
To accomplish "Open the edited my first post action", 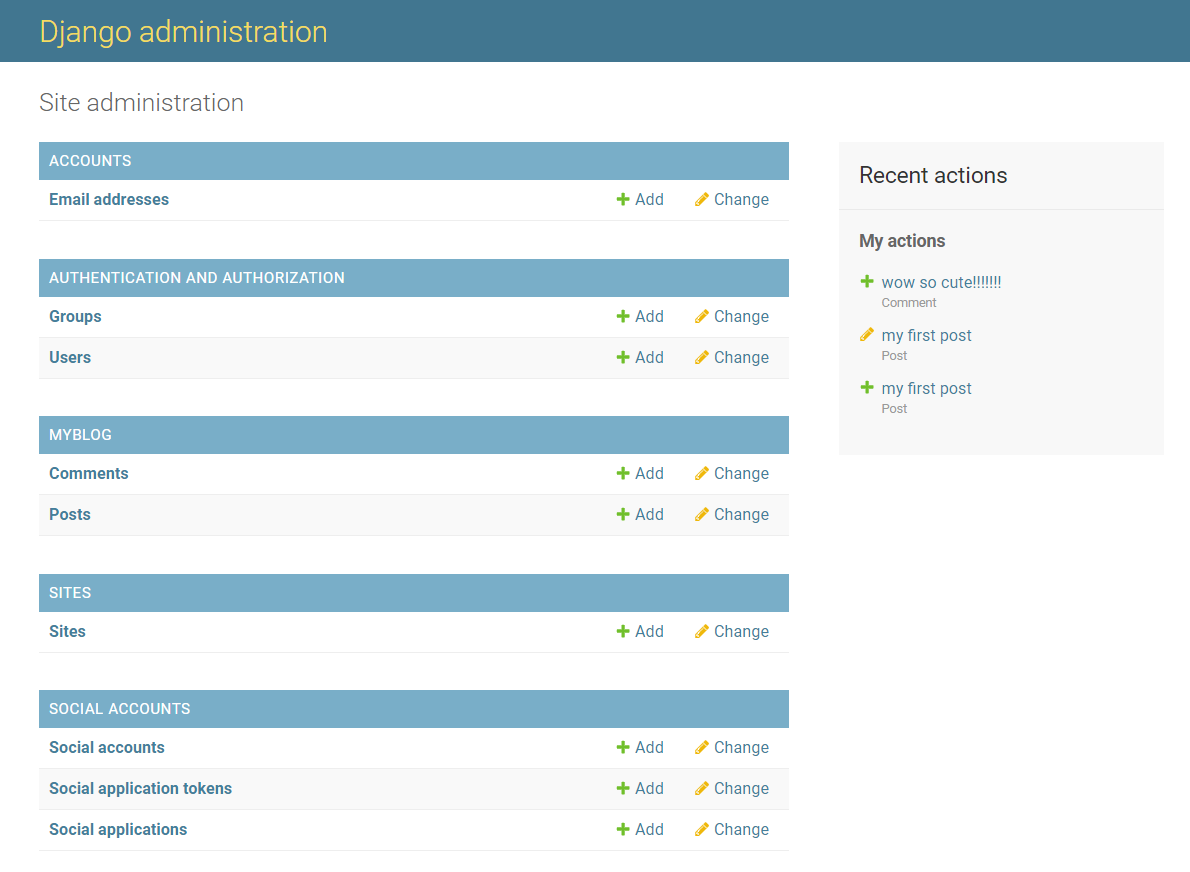I will click(926, 335).
